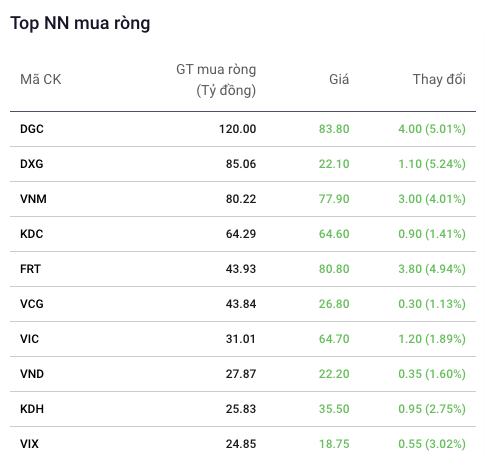Select the FRT stock code

pos(30,269)
